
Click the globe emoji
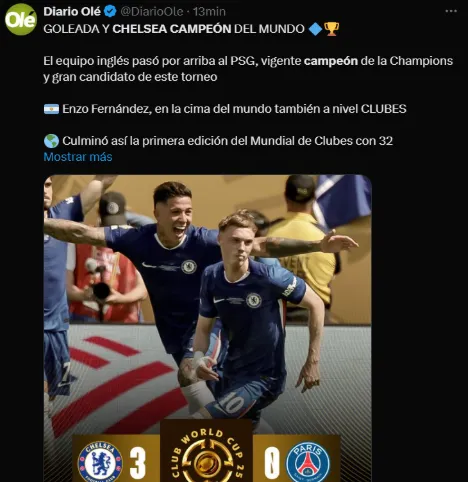click(x=51, y=141)
